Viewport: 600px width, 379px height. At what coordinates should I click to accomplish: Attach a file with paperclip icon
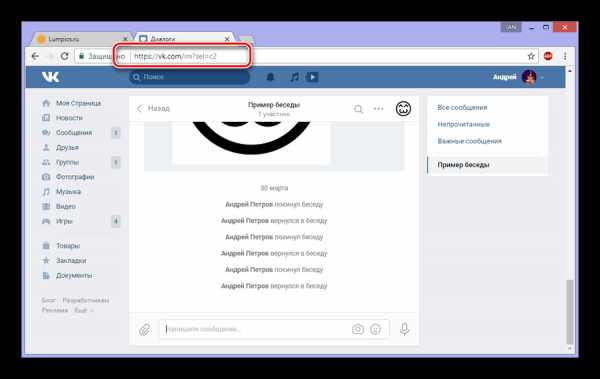(145, 329)
